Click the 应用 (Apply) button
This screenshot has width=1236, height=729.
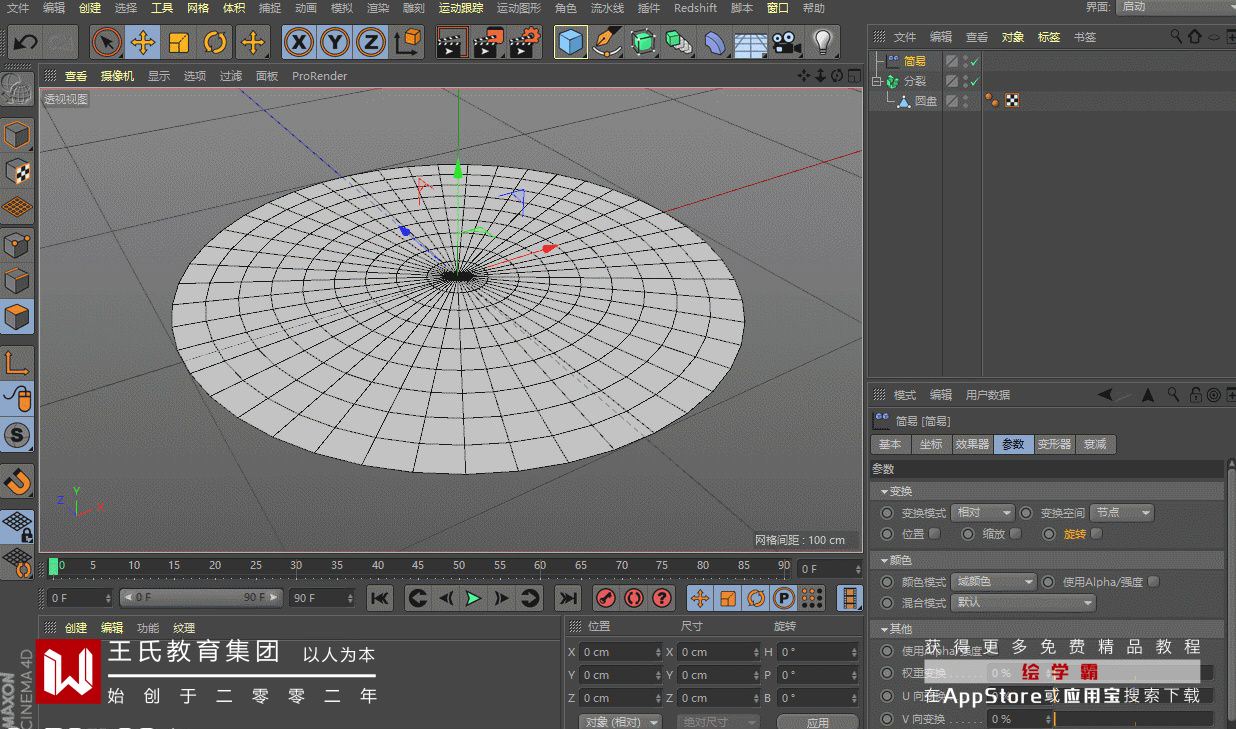click(x=816, y=722)
